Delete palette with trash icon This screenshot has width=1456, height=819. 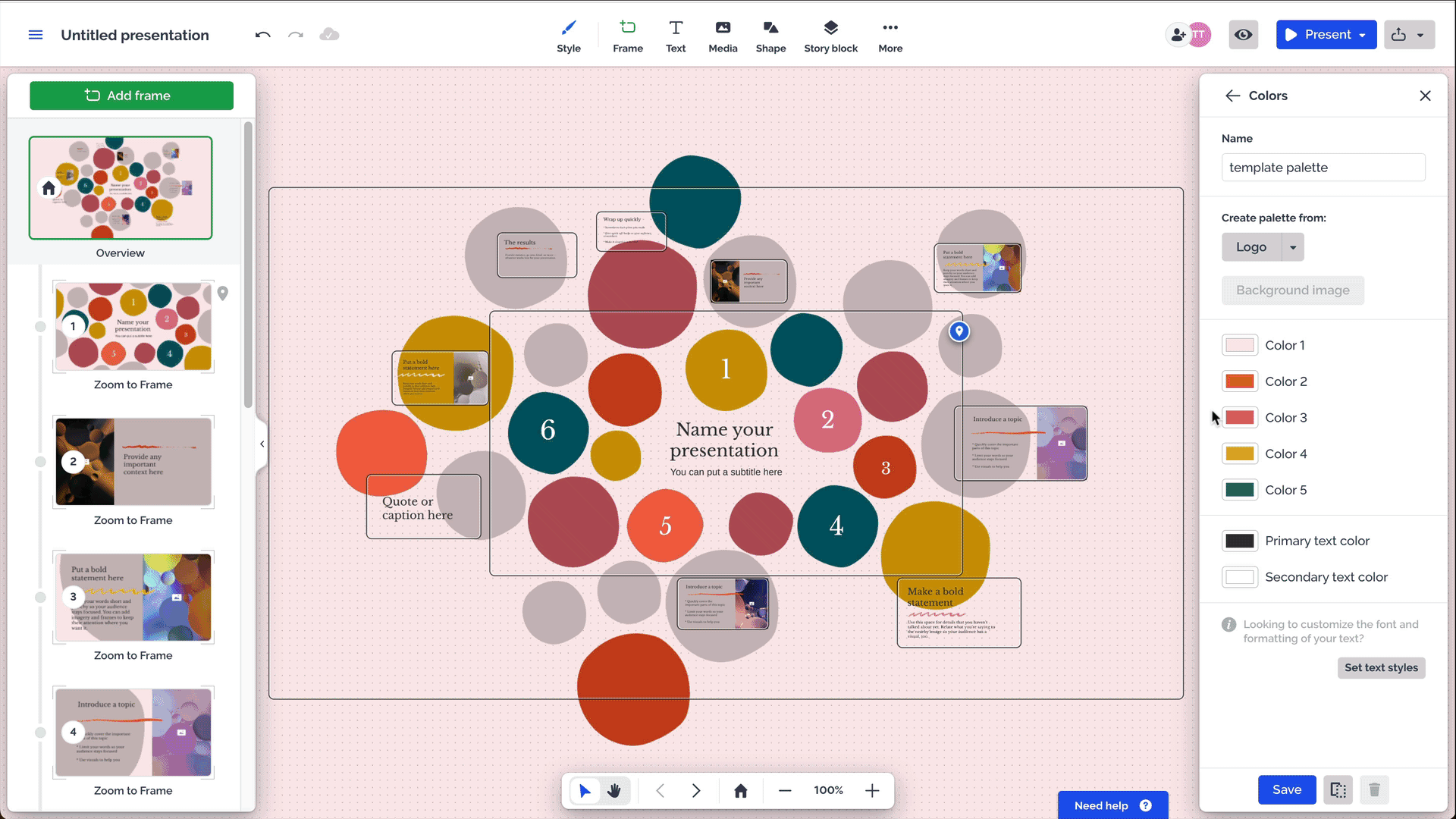click(x=1374, y=790)
